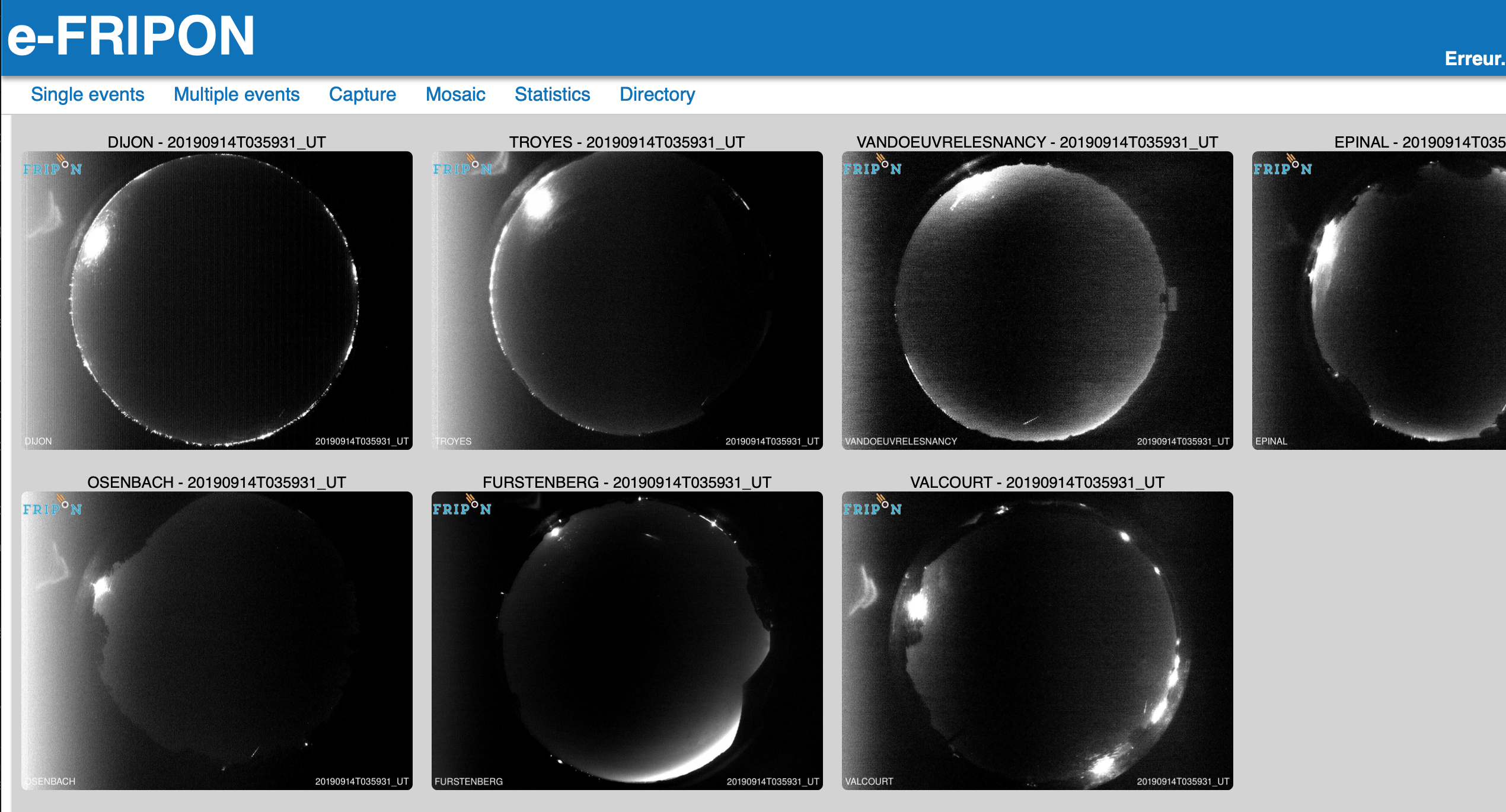Image resolution: width=1506 pixels, height=812 pixels.
Task: Open the VALCOURT camera image
Action: pyautogui.click(x=1036, y=641)
